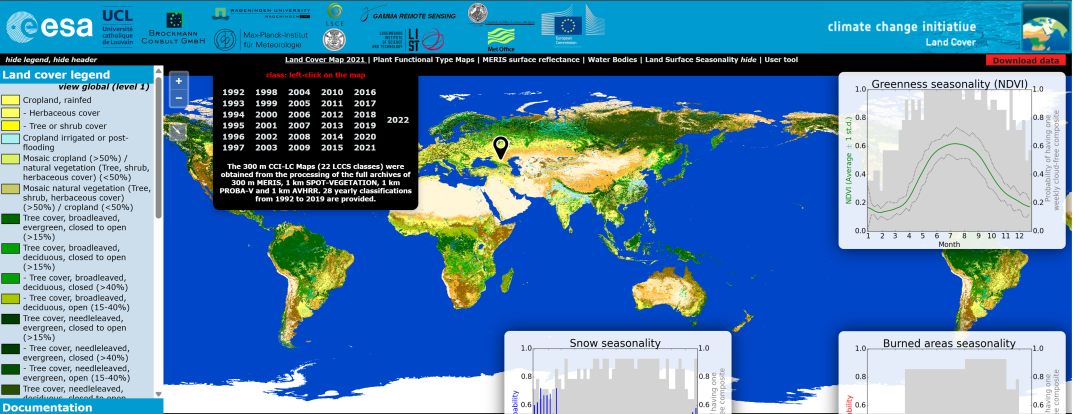Select year 2022 land cover map
The height and width of the screenshot is (414, 1080).
pos(398,120)
